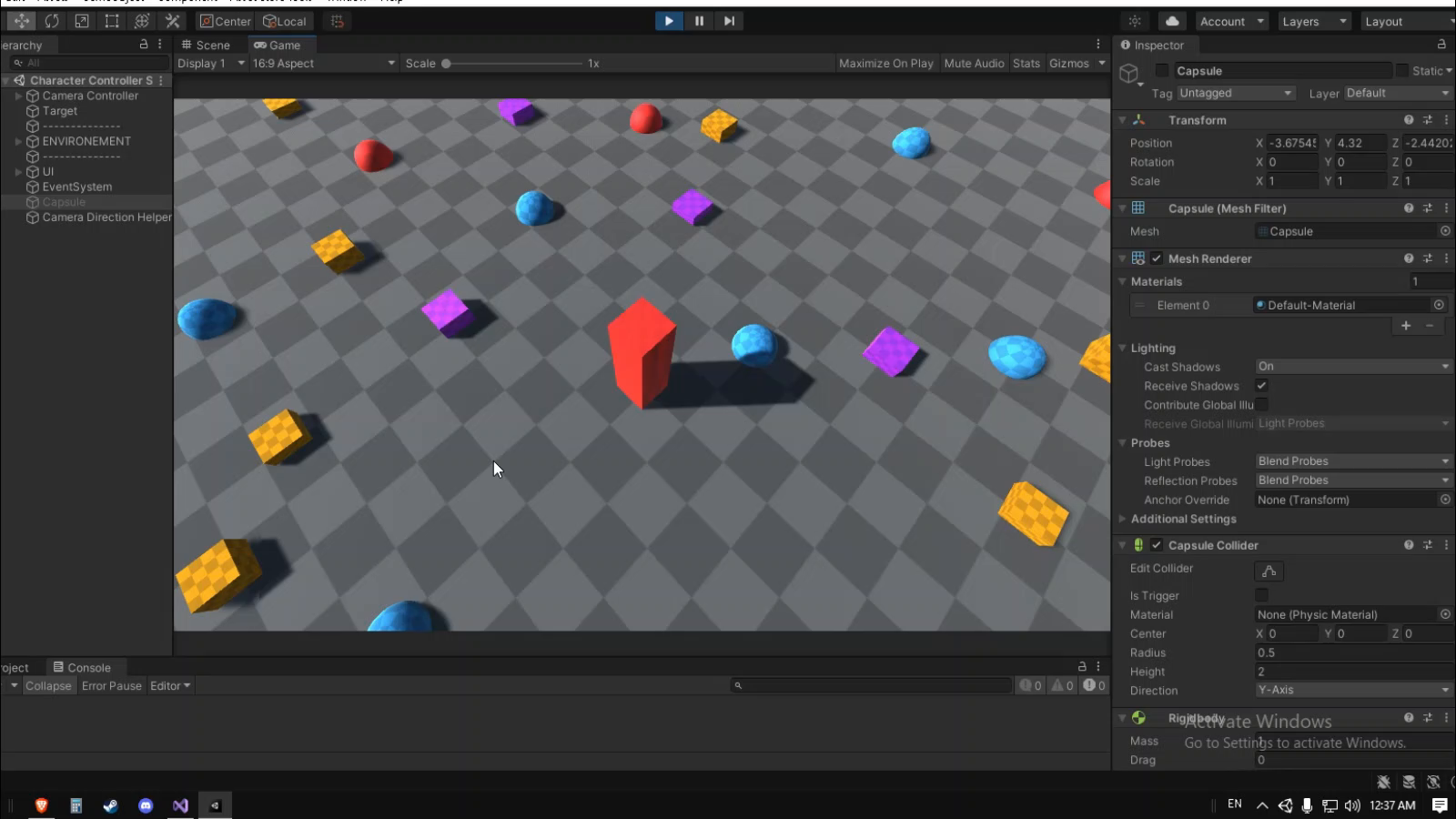Toggle Gizmos in Game view

coord(1069,63)
